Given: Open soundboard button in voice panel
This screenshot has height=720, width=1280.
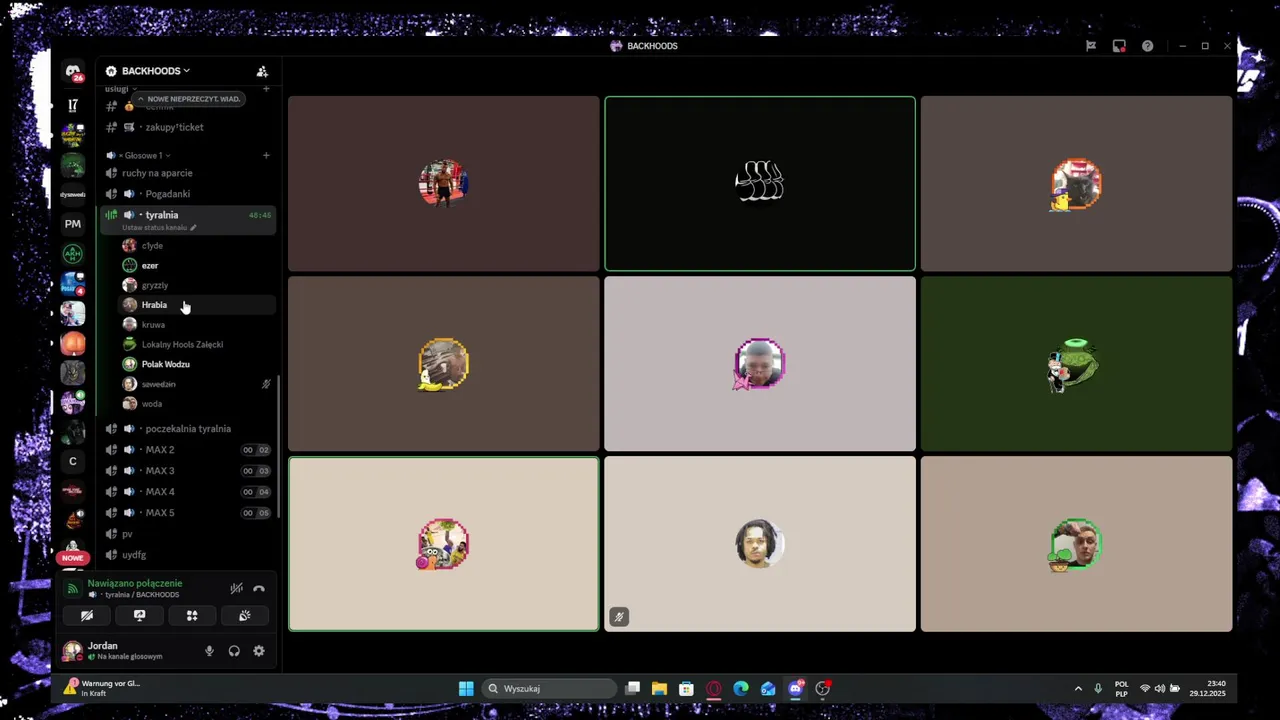Looking at the screenshot, I should pos(244,616).
